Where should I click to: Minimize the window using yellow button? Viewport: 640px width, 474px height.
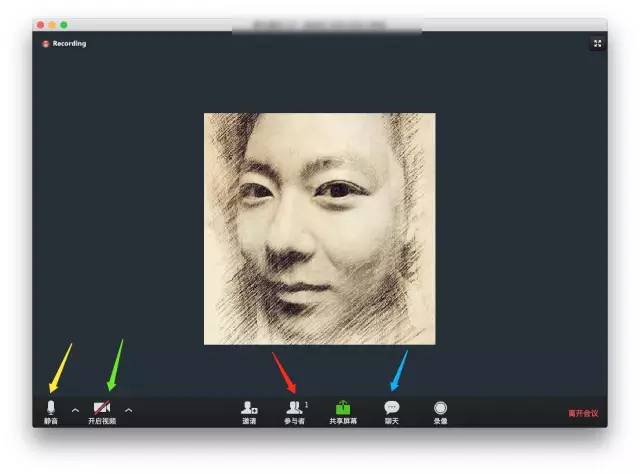(52, 24)
